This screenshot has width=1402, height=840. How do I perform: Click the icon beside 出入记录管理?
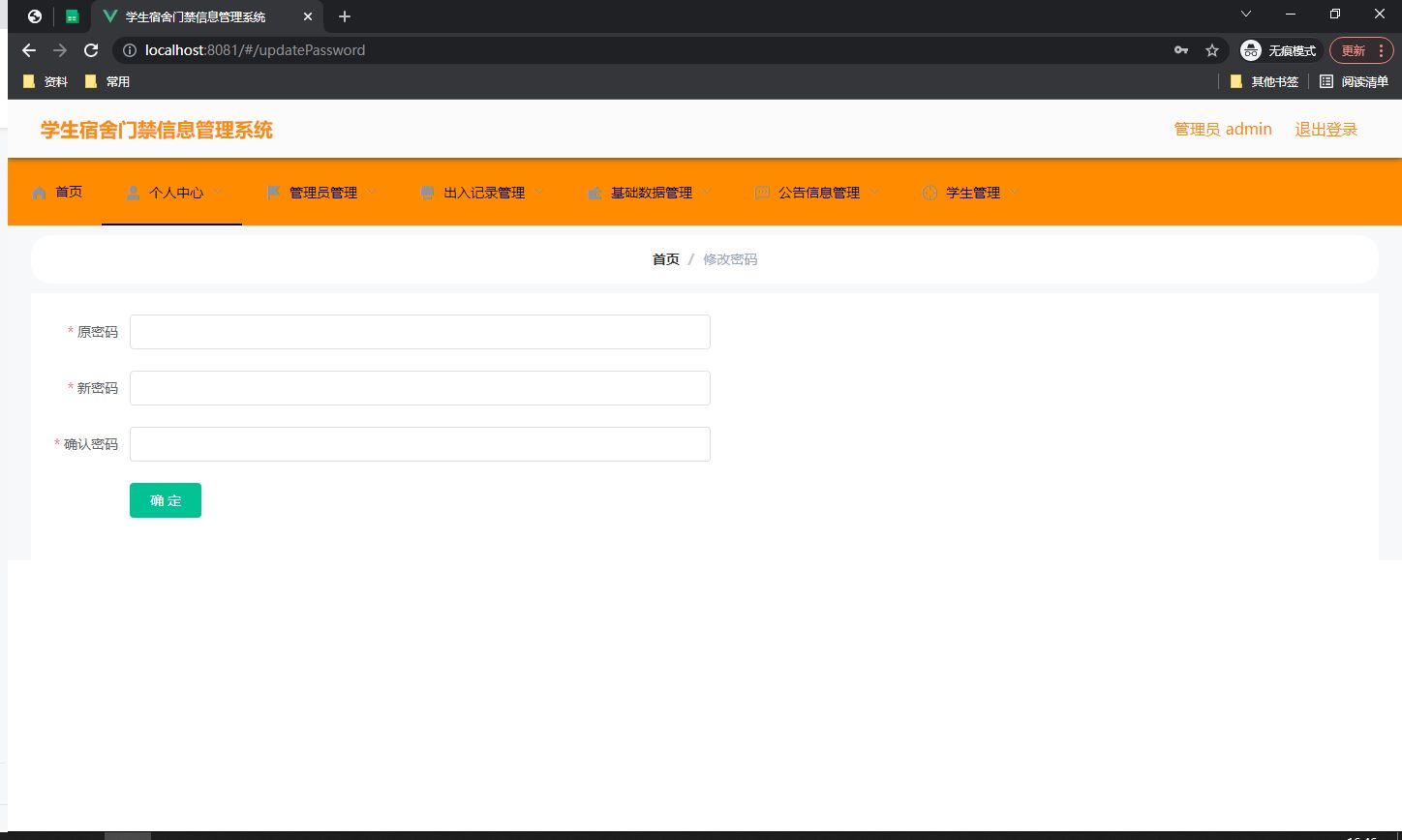[428, 193]
